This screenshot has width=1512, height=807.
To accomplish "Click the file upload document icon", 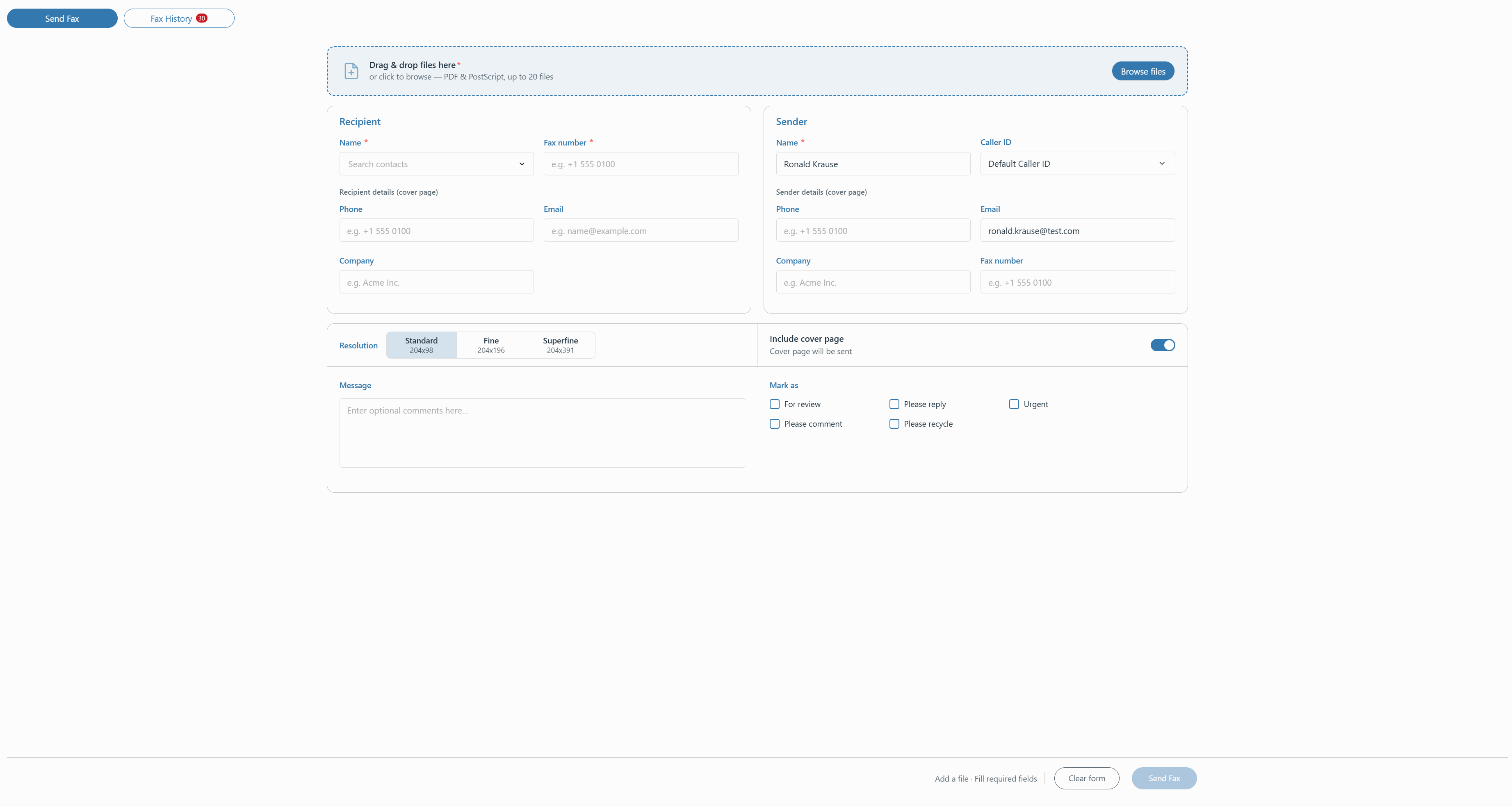I will pos(351,71).
